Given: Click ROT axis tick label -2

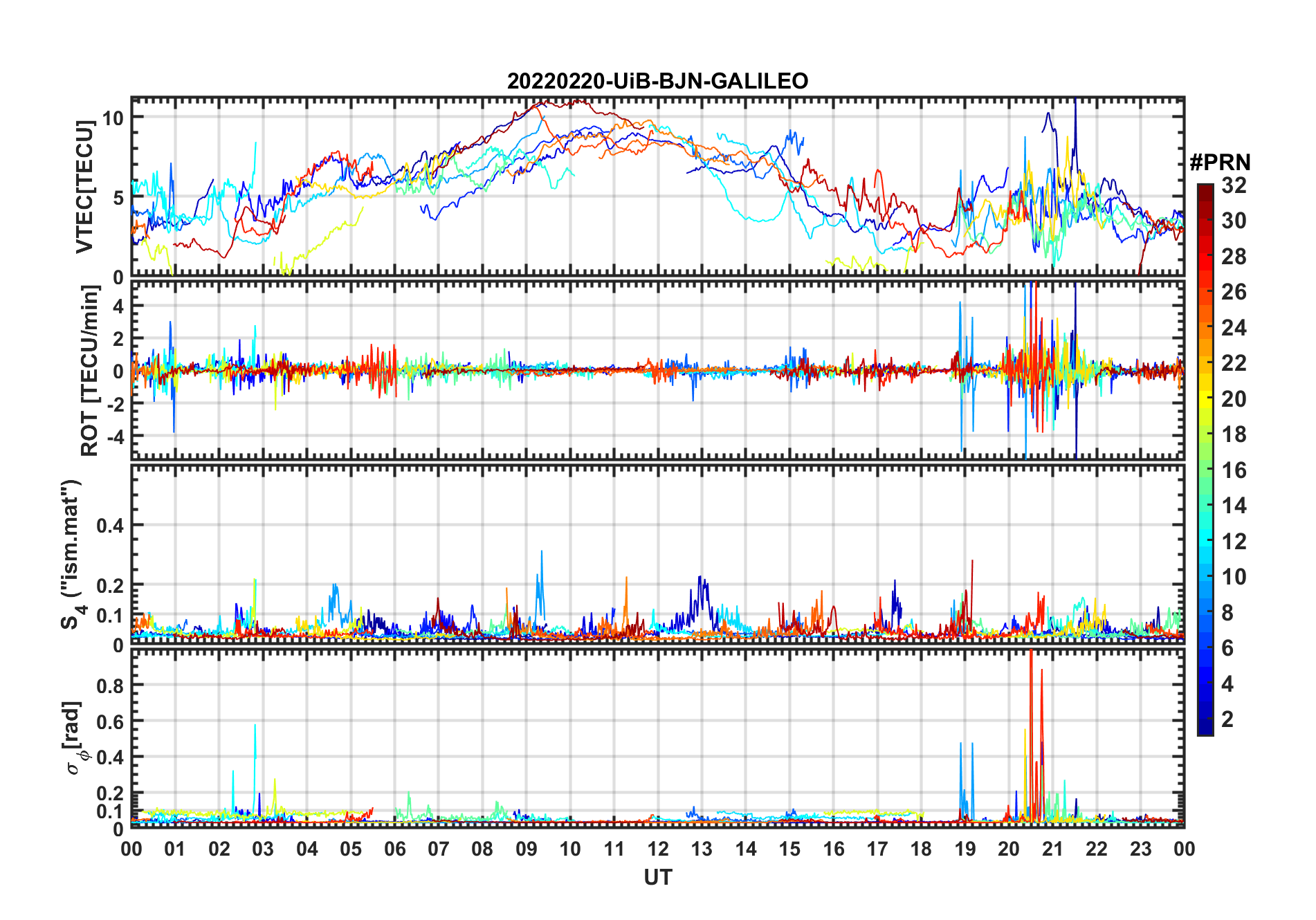Looking at the screenshot, I should click(x=114, y=405).
